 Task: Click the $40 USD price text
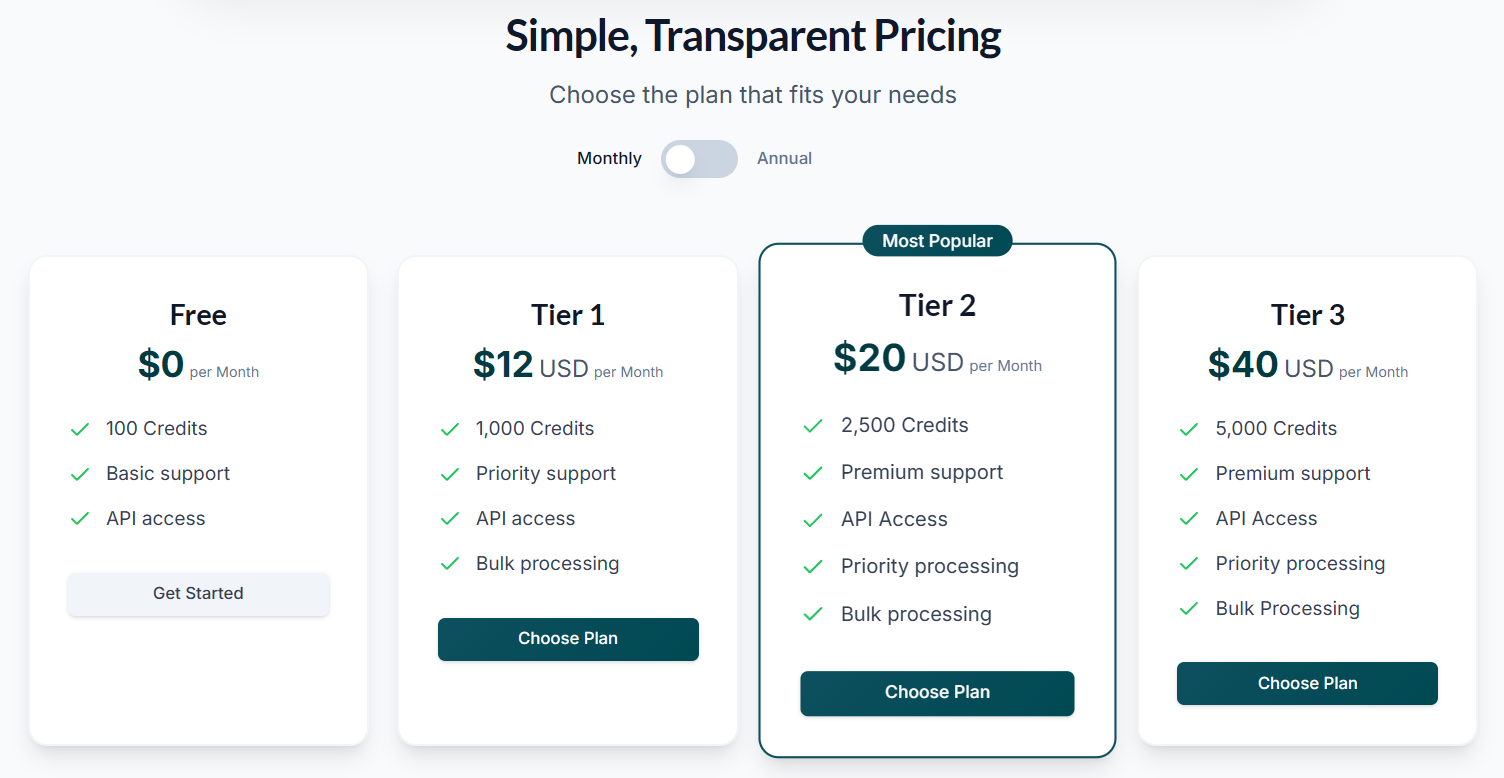pyautogui.click(x=1270, y=365)
